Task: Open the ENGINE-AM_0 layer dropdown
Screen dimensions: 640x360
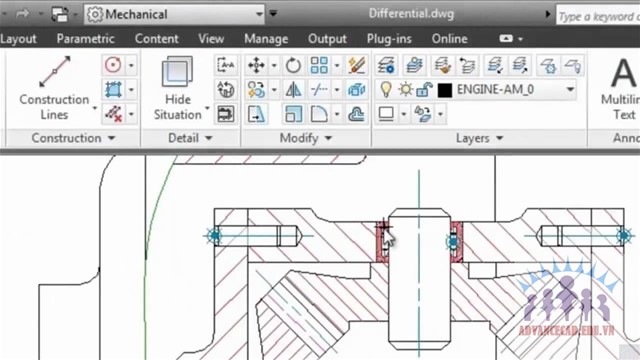Action: 570,89
